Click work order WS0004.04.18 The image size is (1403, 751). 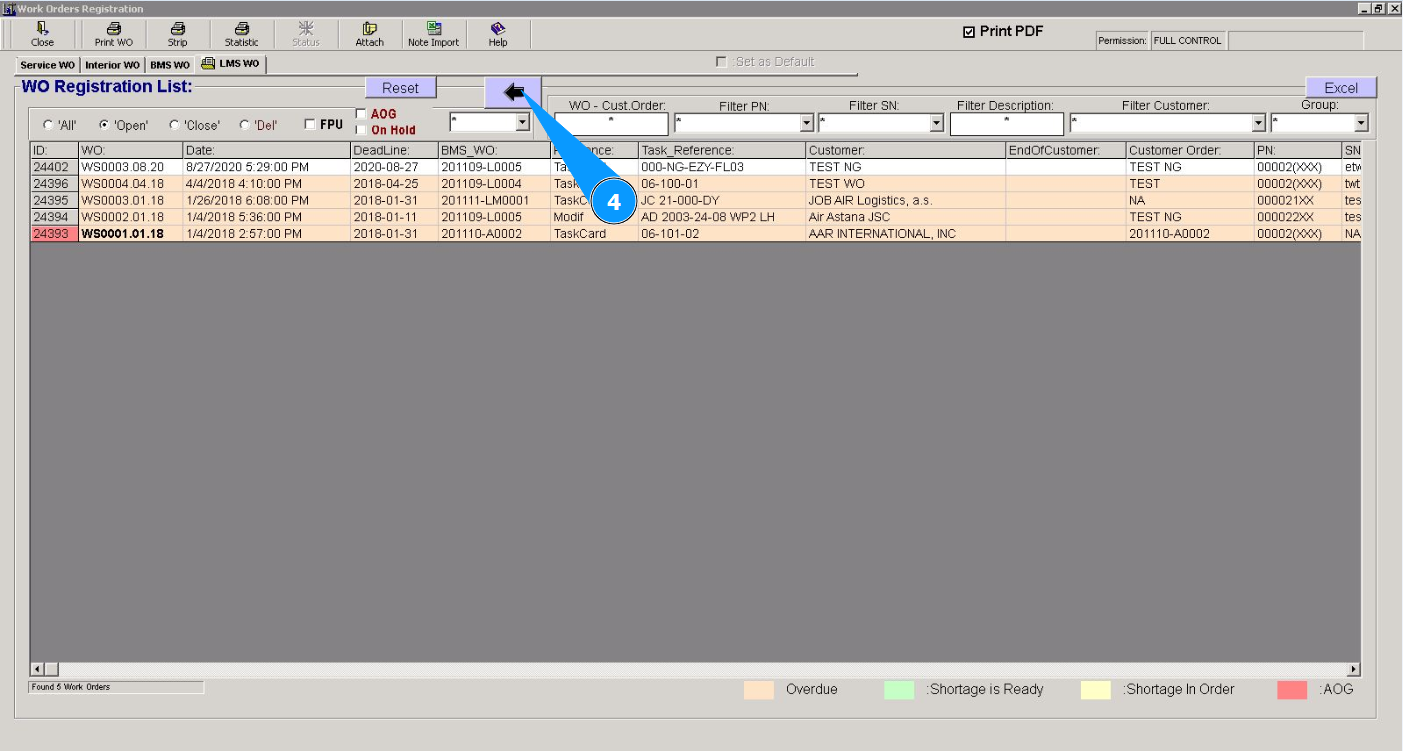pos(123,184)
